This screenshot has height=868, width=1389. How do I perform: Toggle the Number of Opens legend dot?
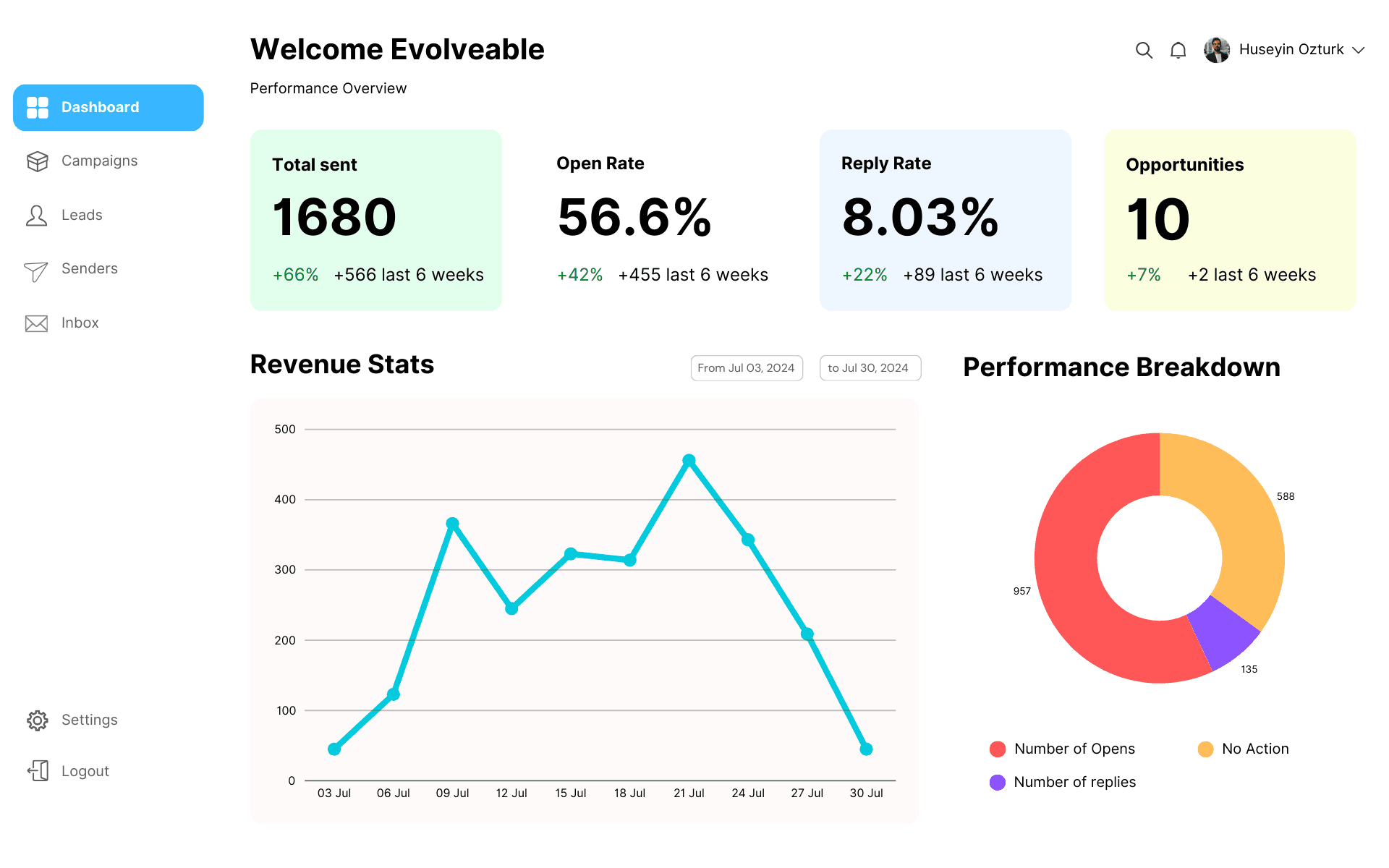tap(998, 749)
